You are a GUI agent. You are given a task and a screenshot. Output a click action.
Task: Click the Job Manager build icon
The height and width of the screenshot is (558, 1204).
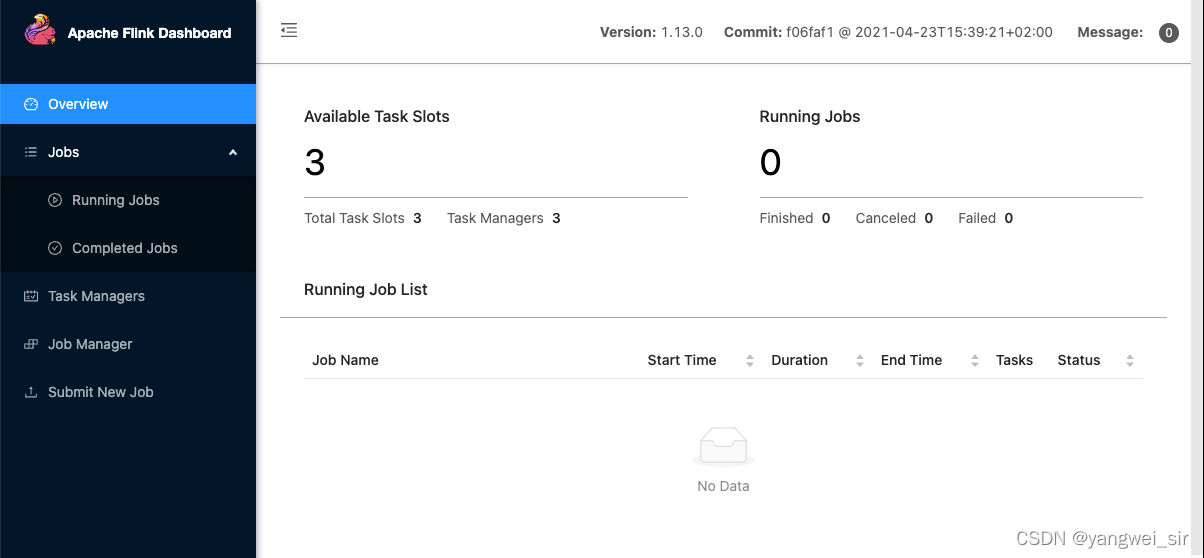click(30, 344)
